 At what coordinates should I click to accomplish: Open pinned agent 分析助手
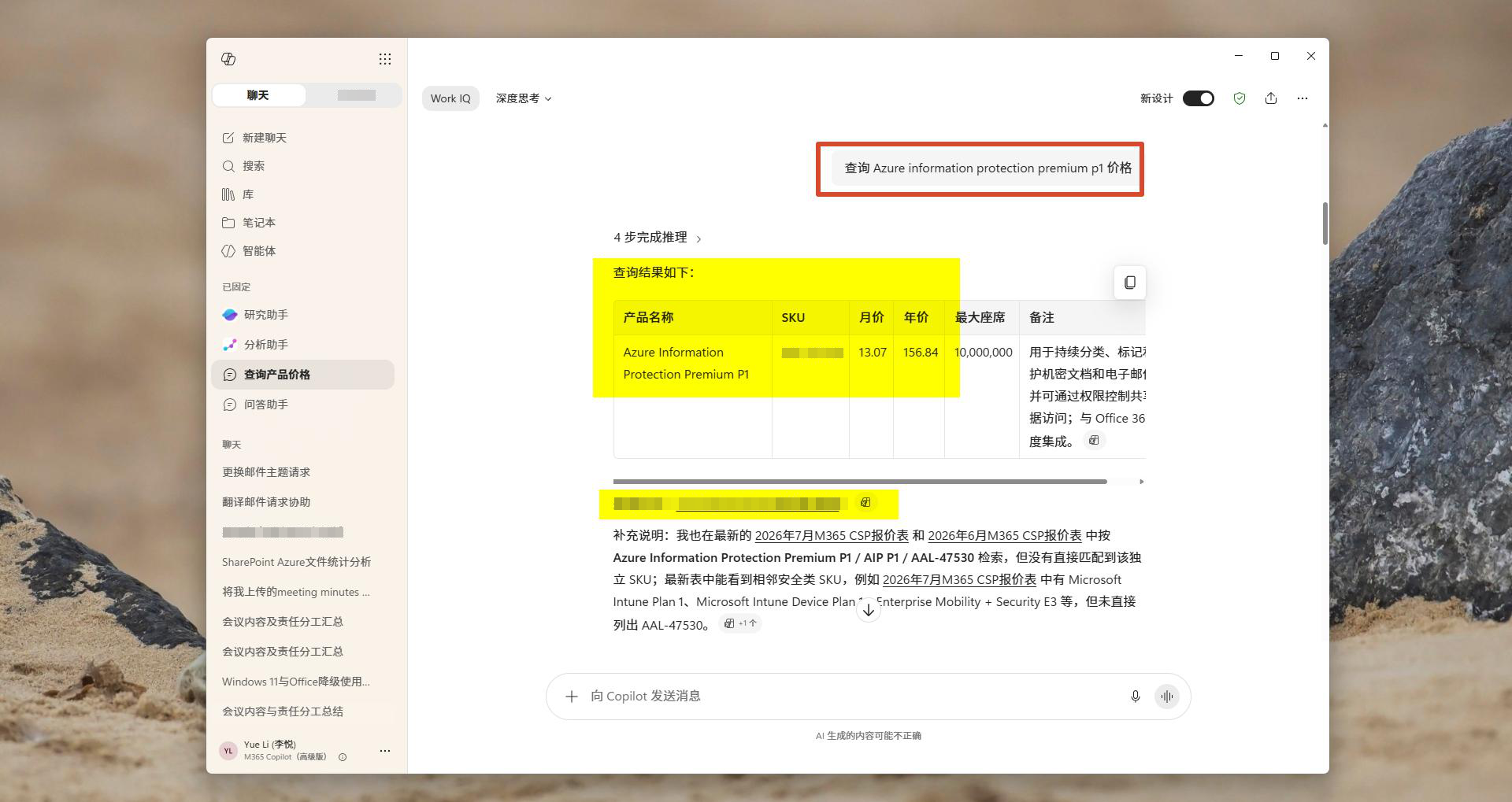tap(302, 345)
